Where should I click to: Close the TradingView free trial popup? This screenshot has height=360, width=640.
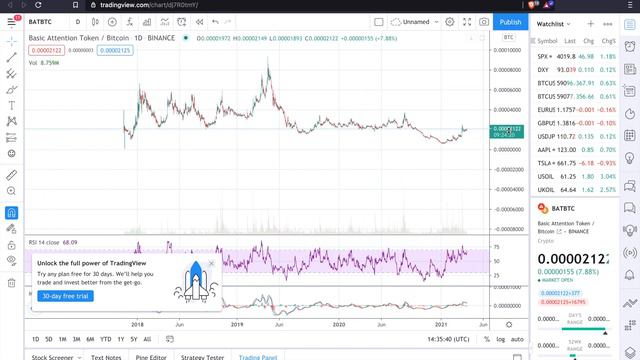pos(211,263)
